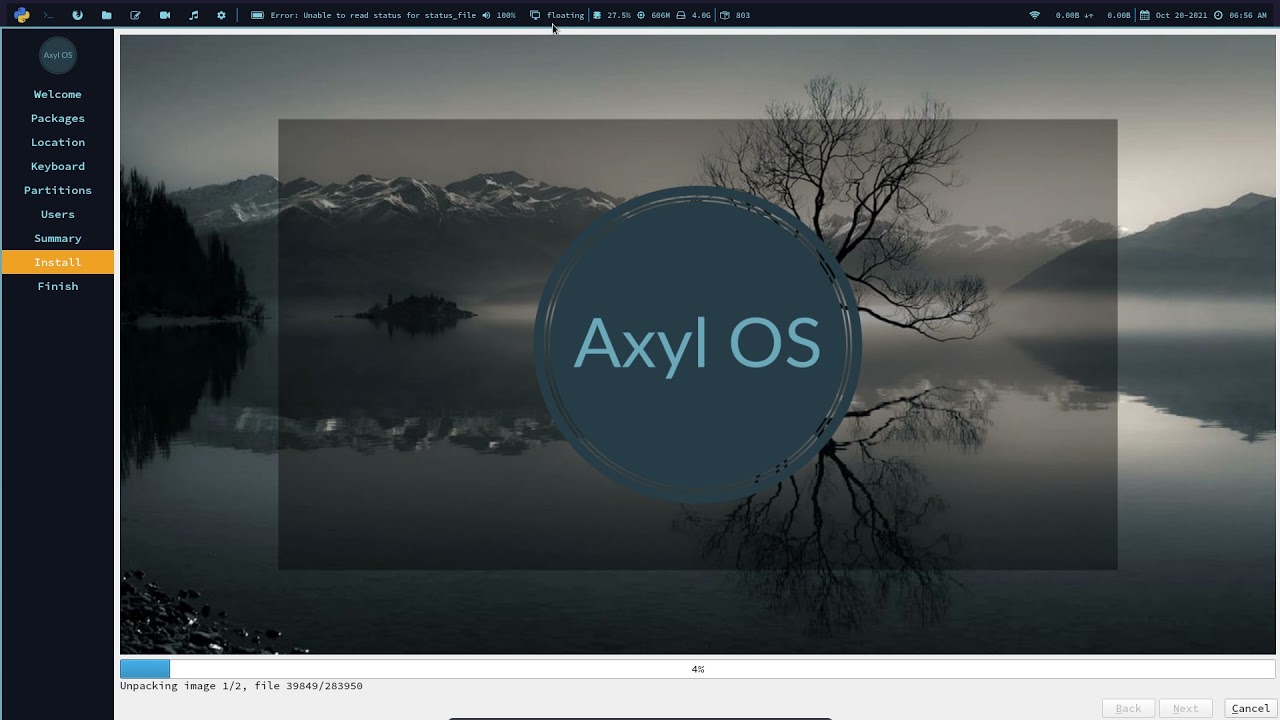
Task: Open the Keyboard step in sidebar
Action: point(58,166)
